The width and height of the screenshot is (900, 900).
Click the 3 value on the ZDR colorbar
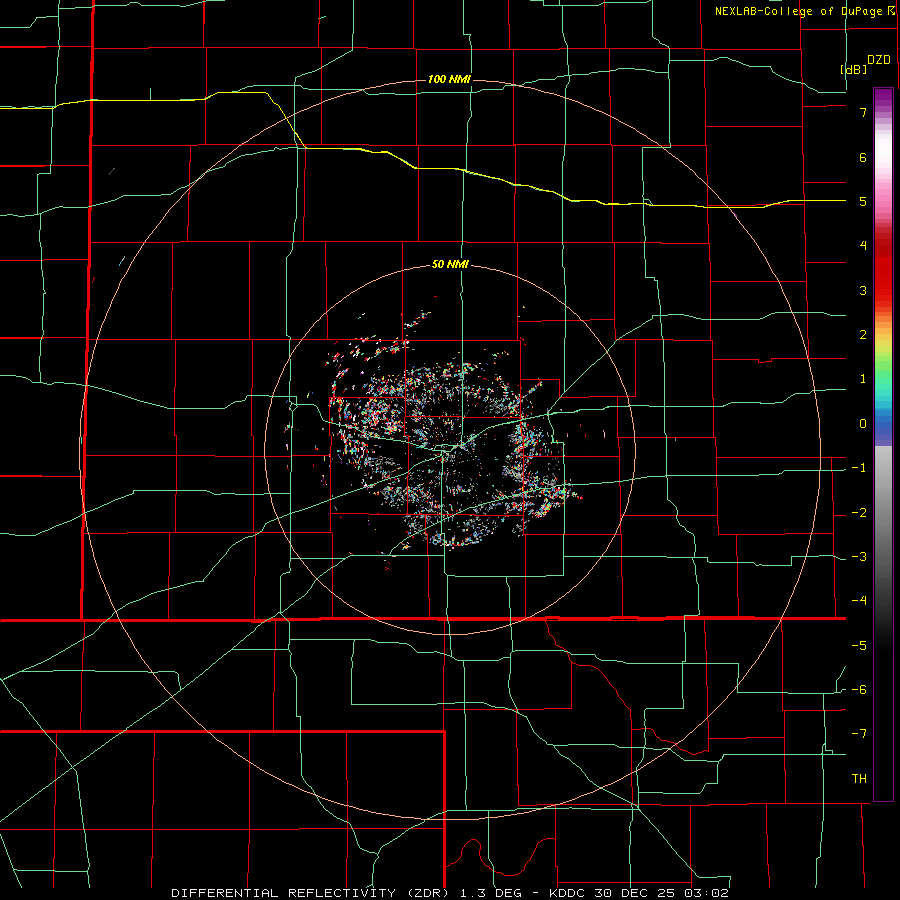click(x=863, y=290)
